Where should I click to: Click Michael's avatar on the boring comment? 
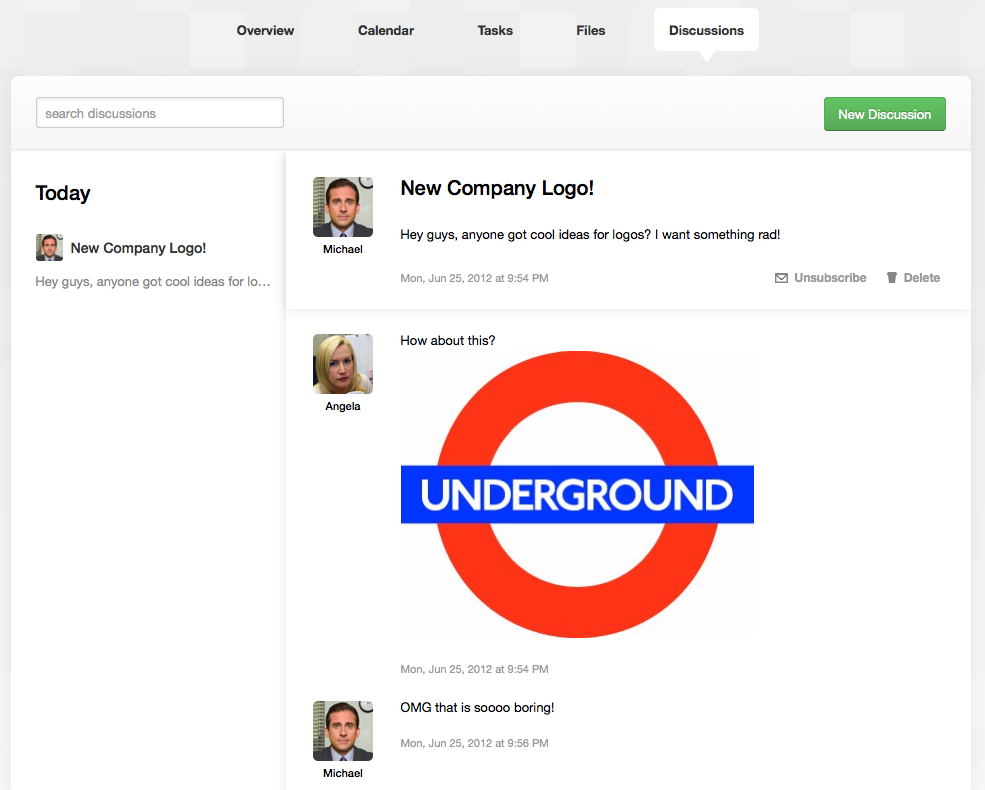[x=343, y=731]
